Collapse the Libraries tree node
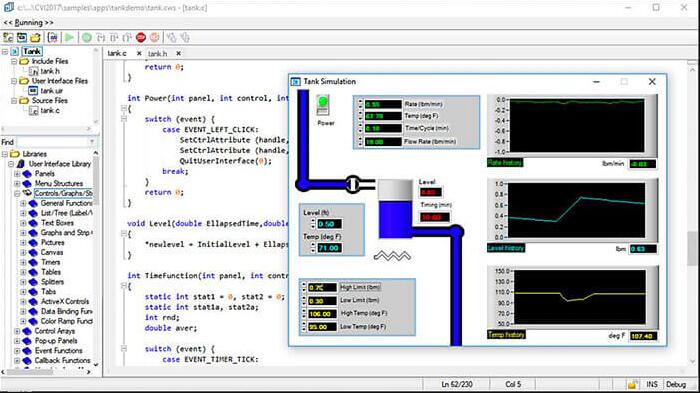Viewport: 700px width, 393px height. pyautogui.click(x=5, y=154)
